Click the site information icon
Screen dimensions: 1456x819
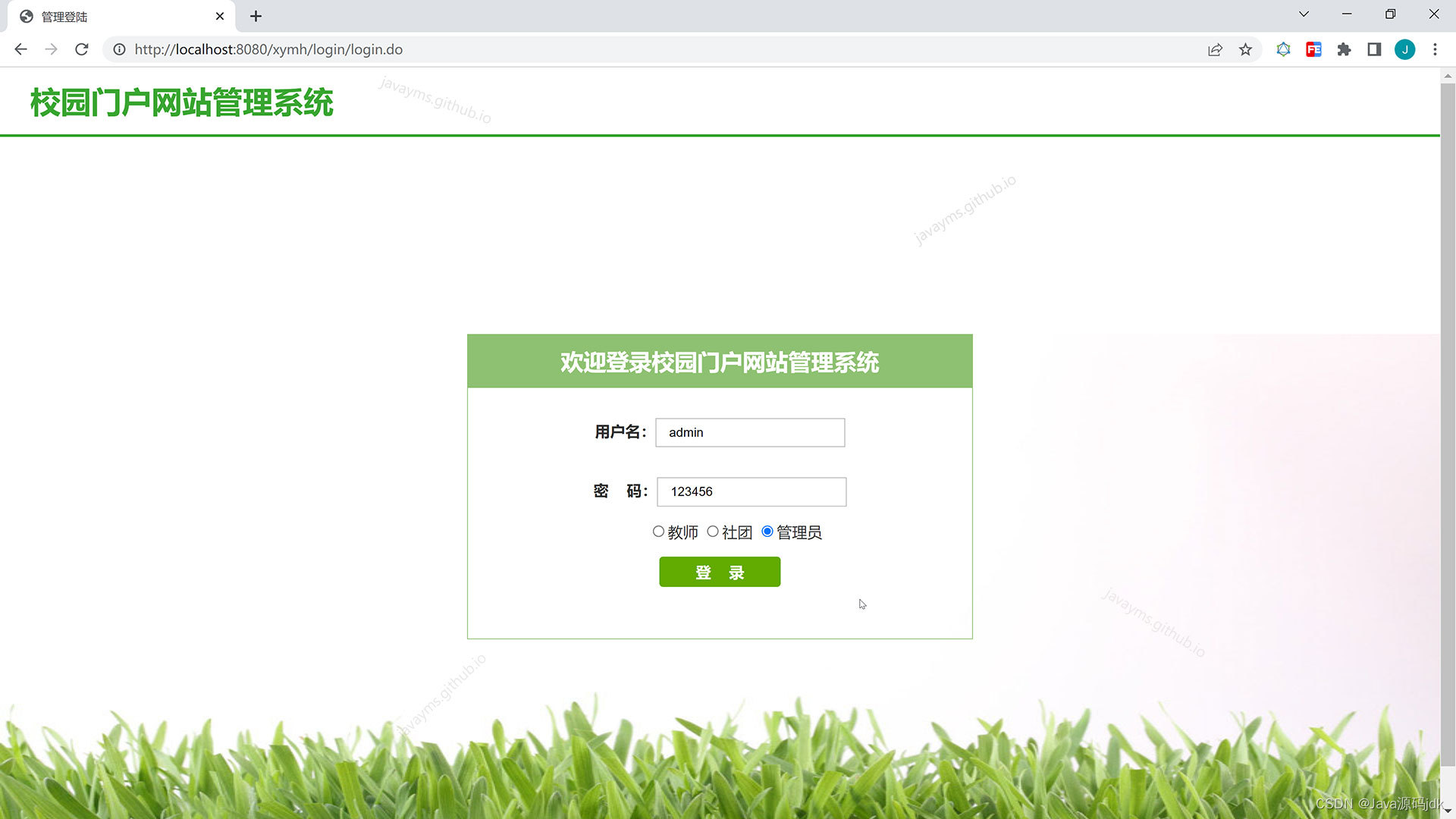pyautogui.click(x=119, y=49)
